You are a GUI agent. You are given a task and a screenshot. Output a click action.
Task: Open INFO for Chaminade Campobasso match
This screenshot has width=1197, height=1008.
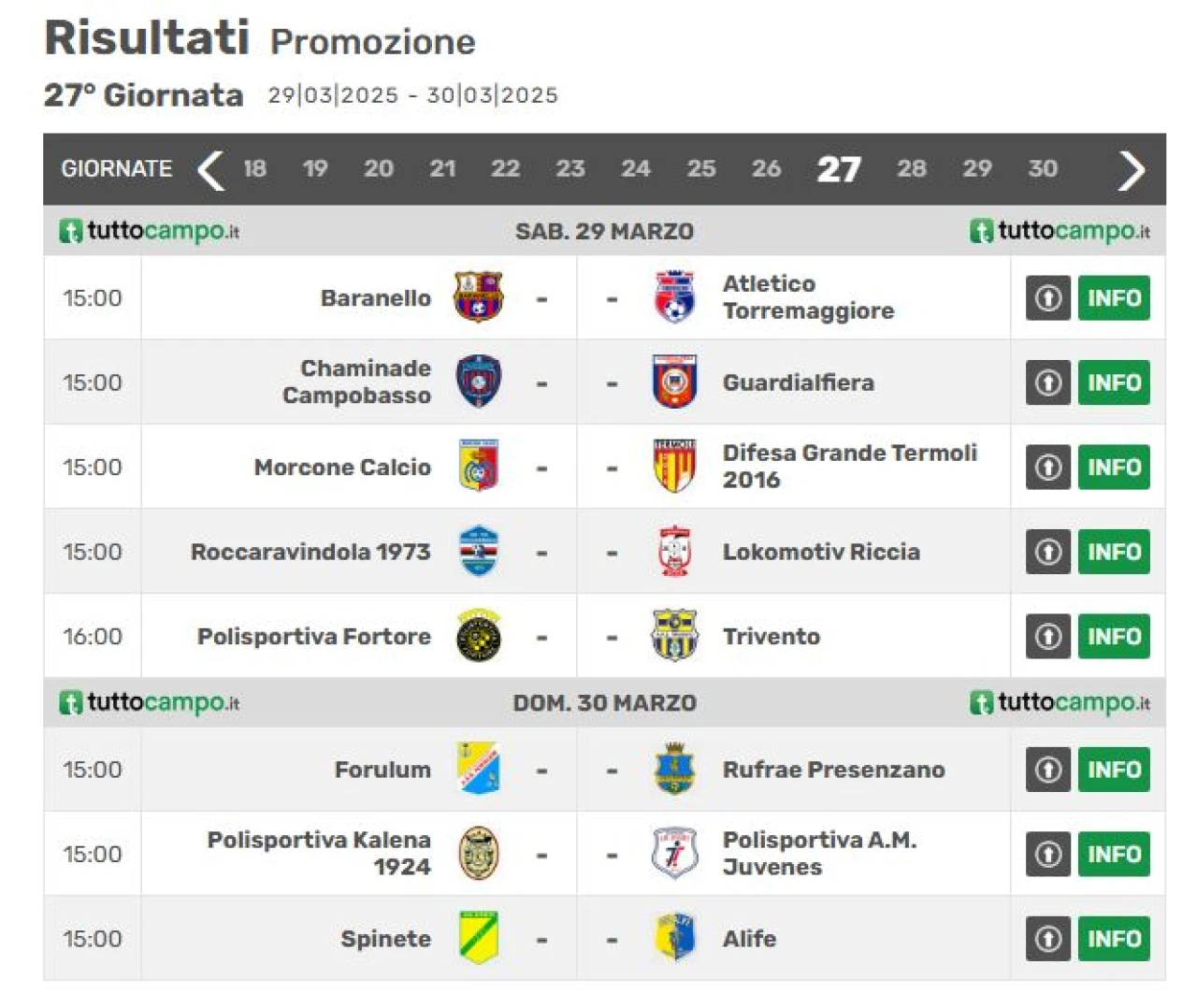(x=1114, y=382)
